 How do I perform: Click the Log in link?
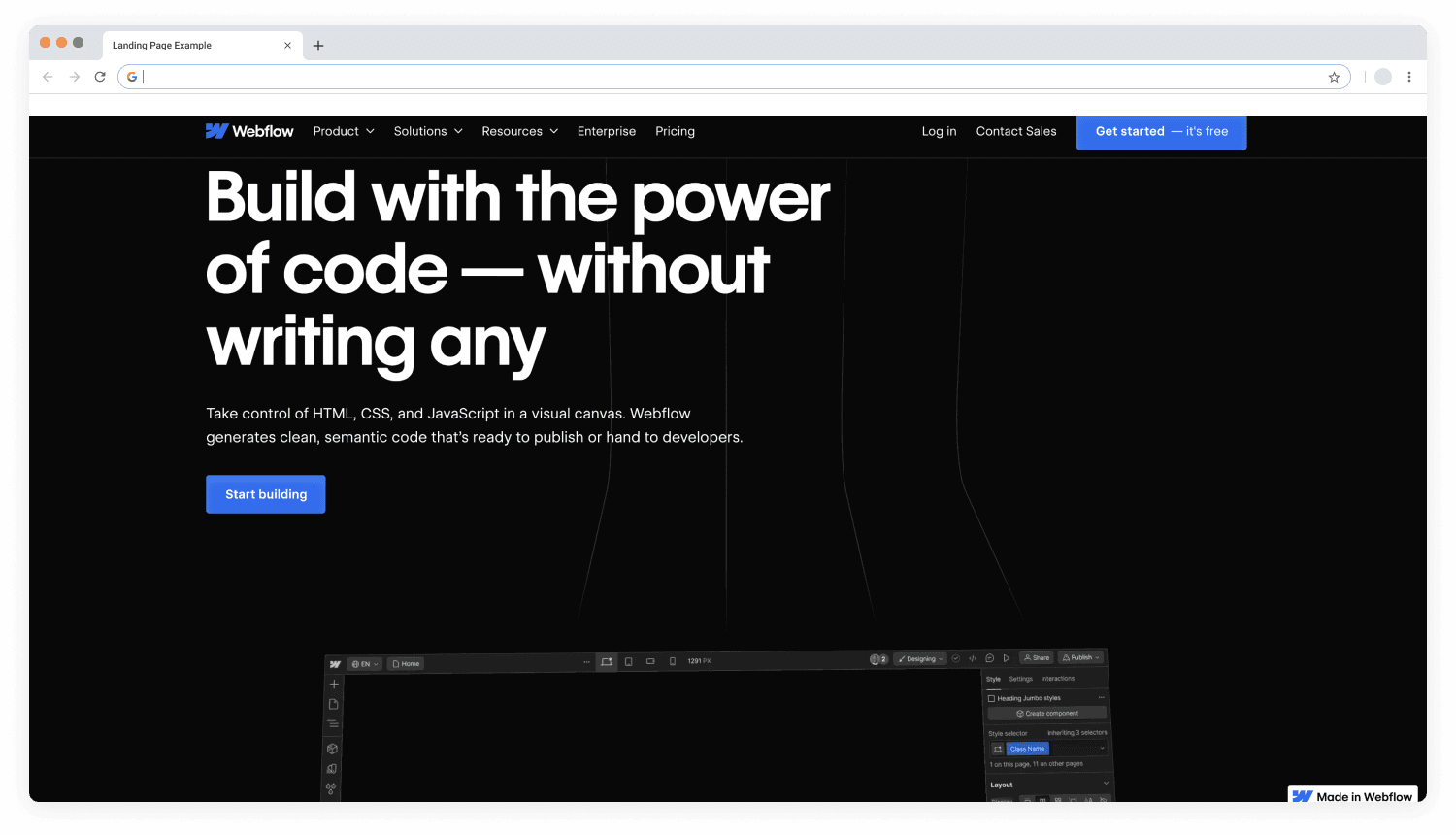click(x=939, y=131)
